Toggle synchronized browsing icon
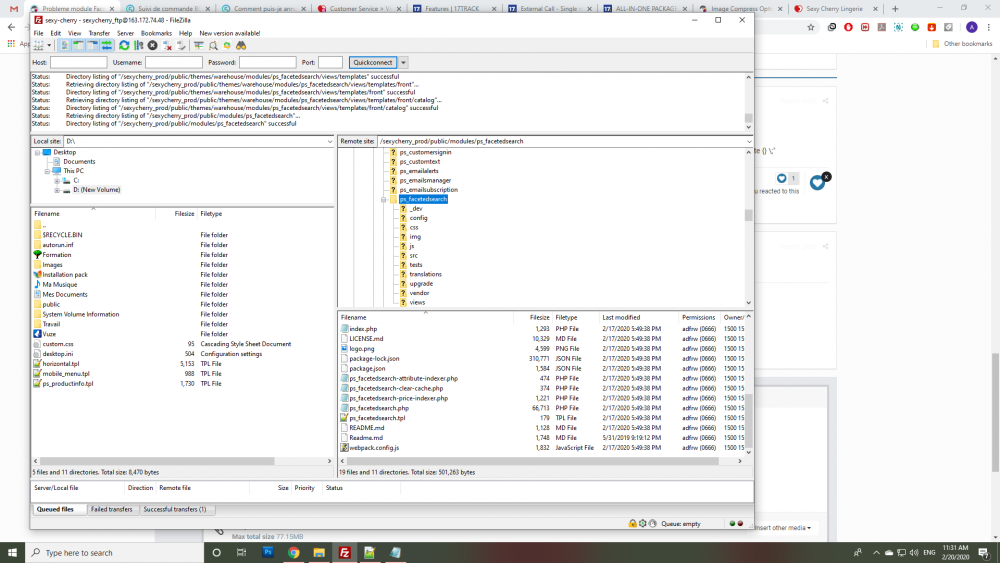This screenshot has height=563, width=1000. 227,45
